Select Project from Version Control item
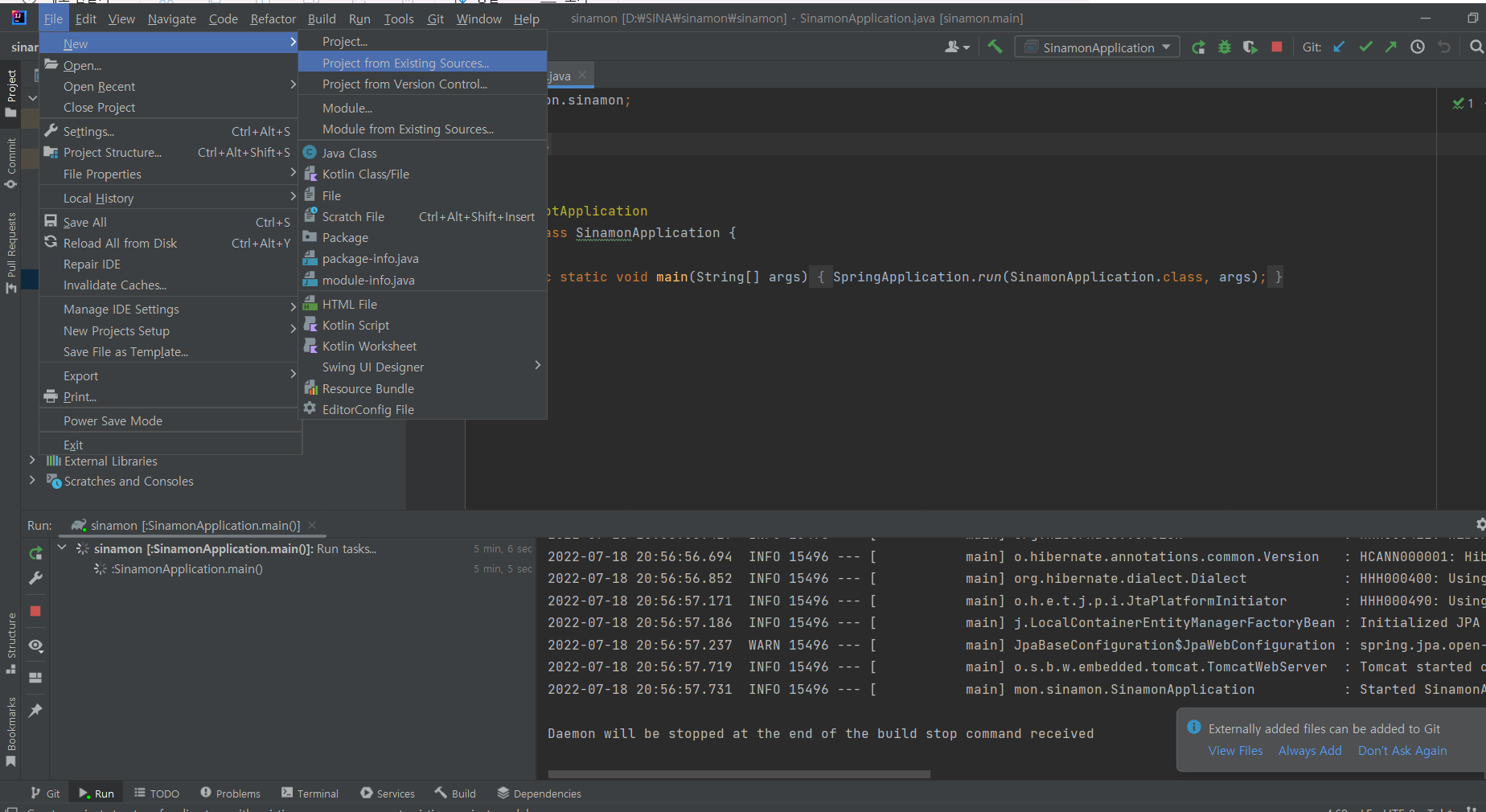 pos(422,84)
